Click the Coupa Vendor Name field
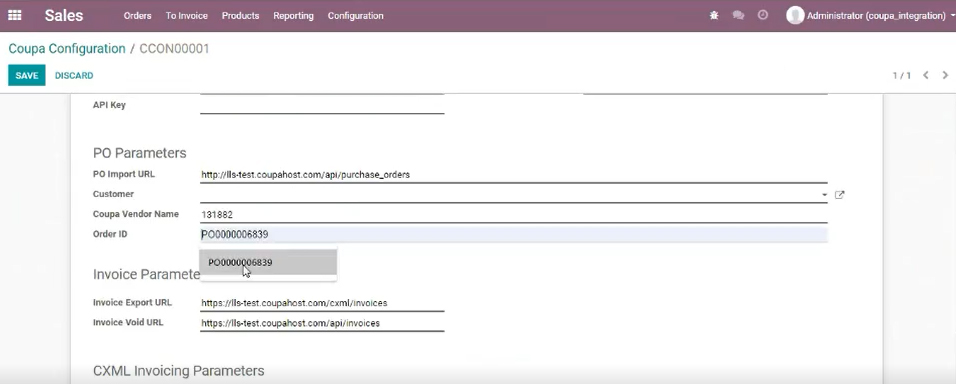Viewport: 956px width, 384px height. (513, 215)
